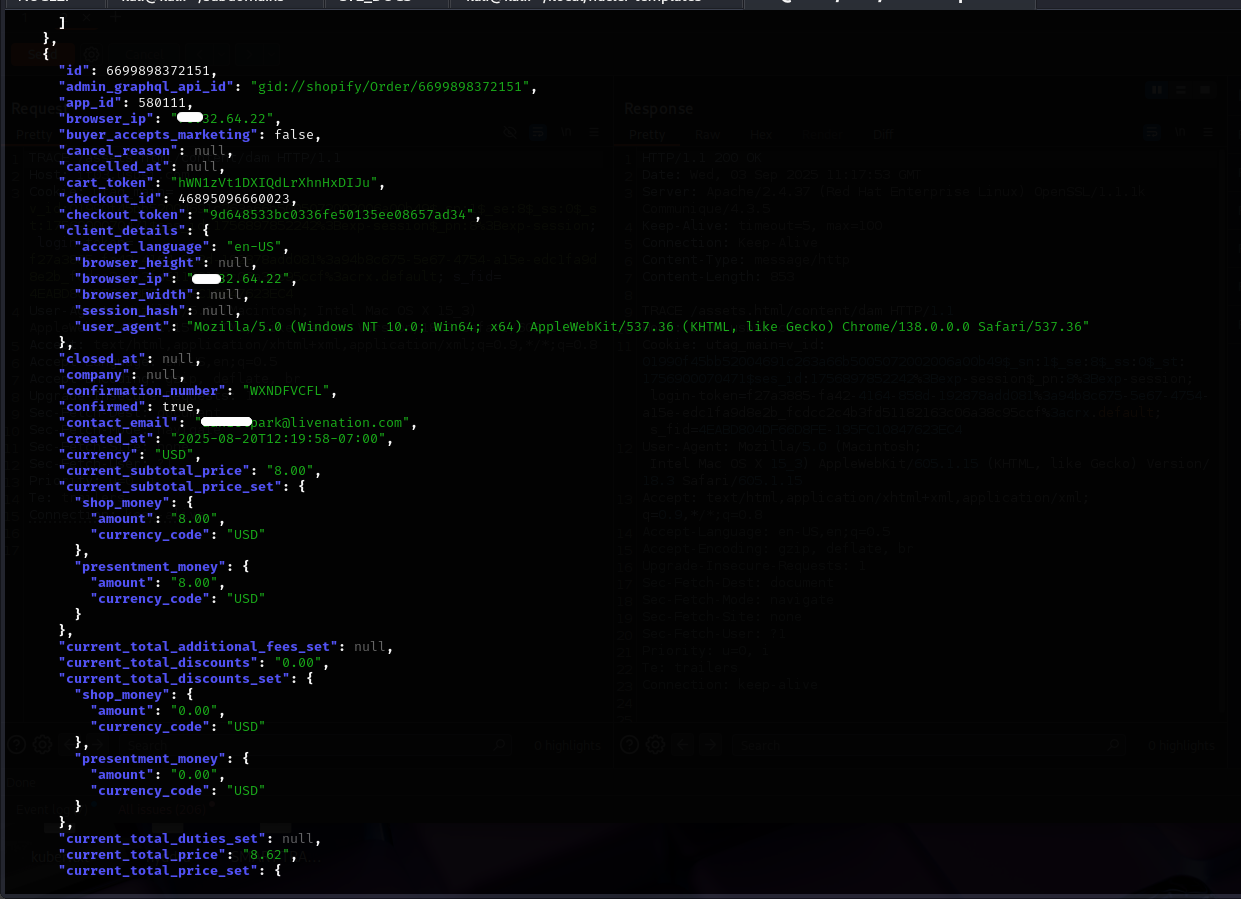This screenshot has width=1241, height=899.
Task: Click the browser_height key
Action: click(x=139, y=262)
